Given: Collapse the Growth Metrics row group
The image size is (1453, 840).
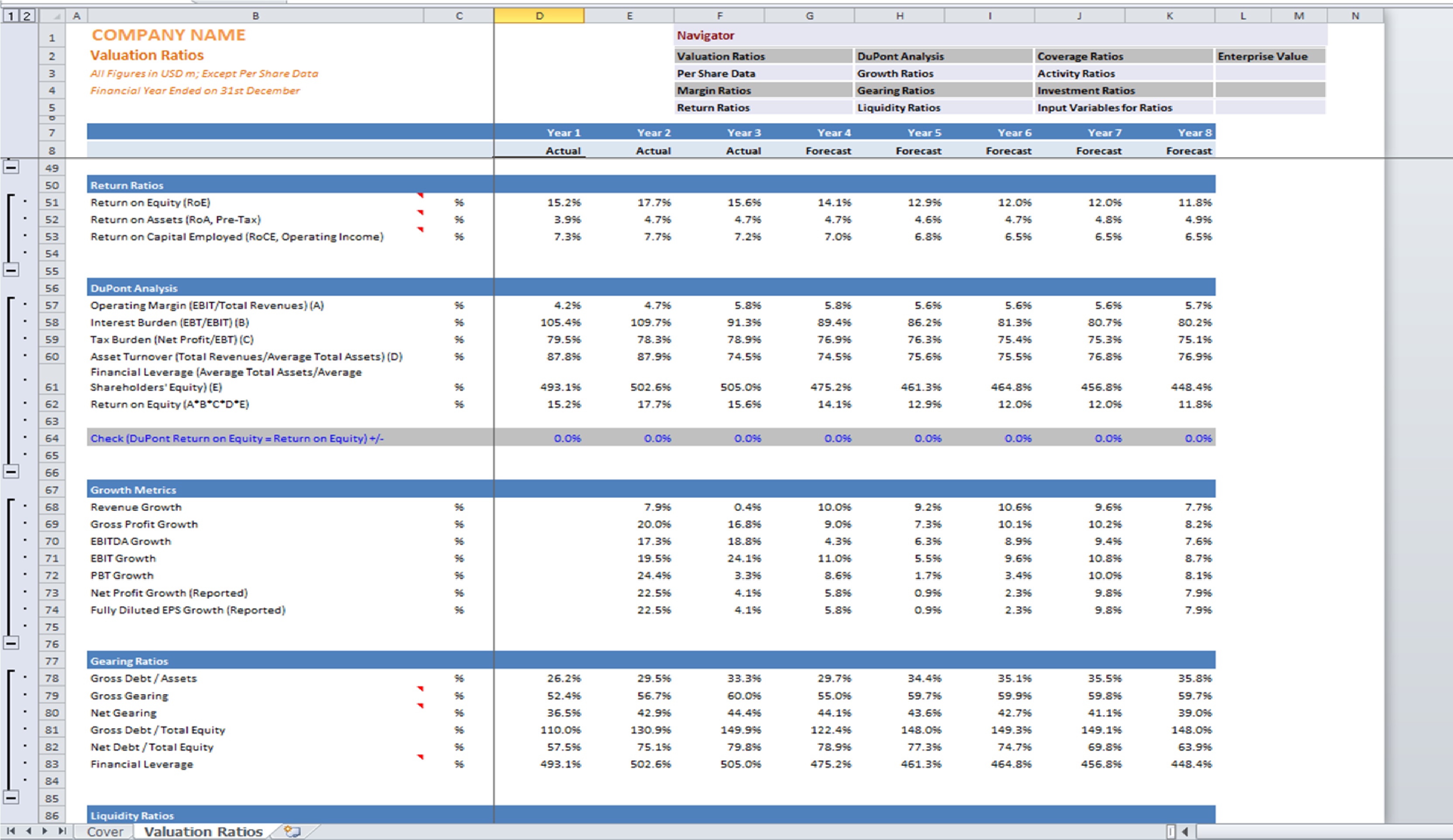Looking at the screenshot, I should (11, 643).
